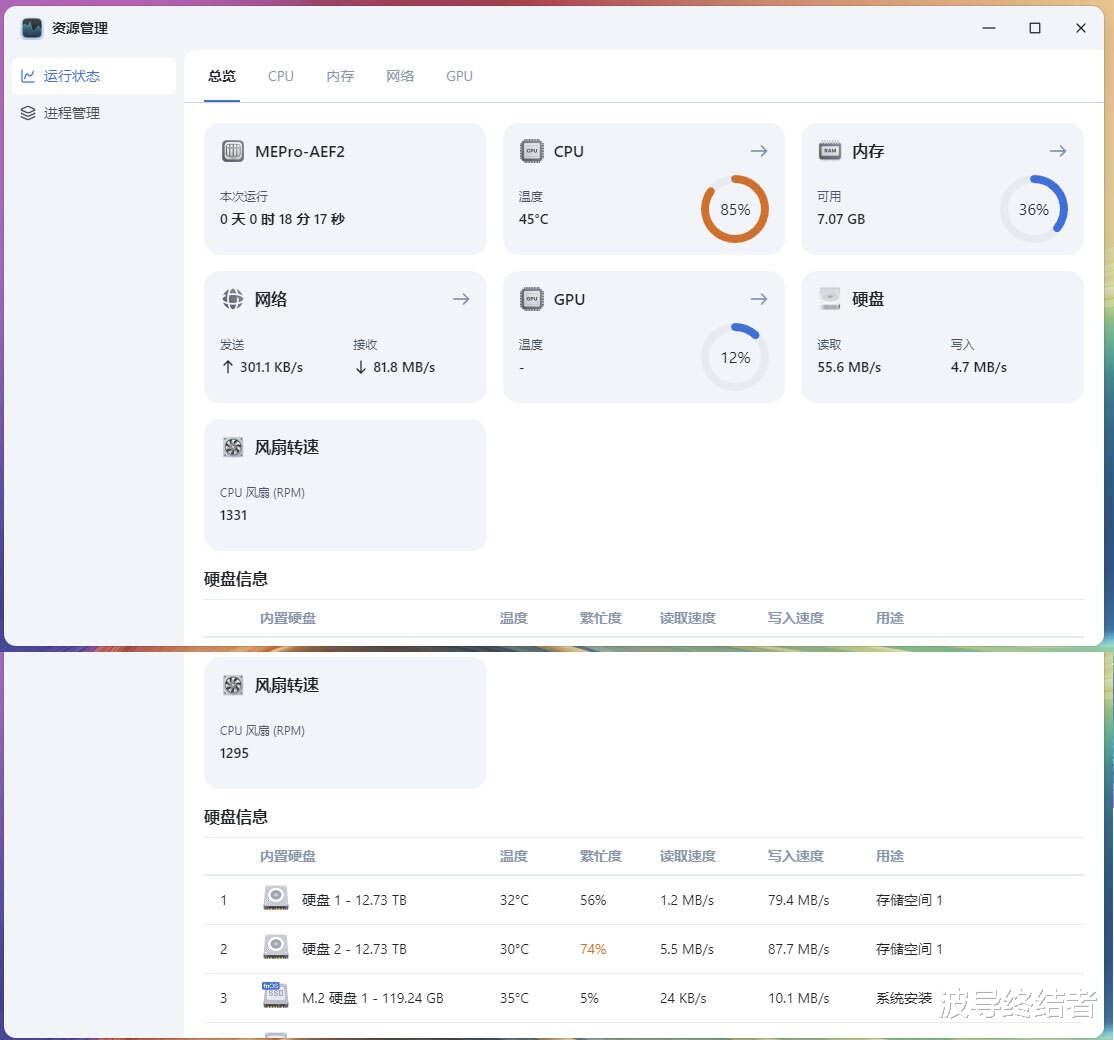
Task: Click the globe icon on 网络 card
Action: [233, 299]
